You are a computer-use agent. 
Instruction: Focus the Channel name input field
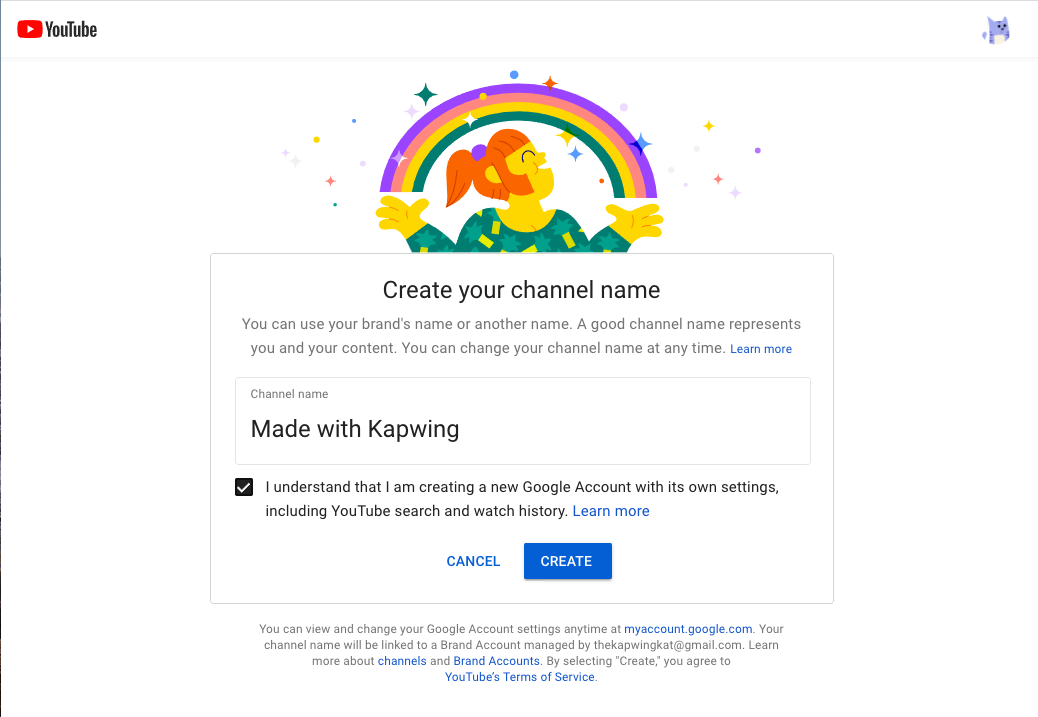[x=522, y=429]
